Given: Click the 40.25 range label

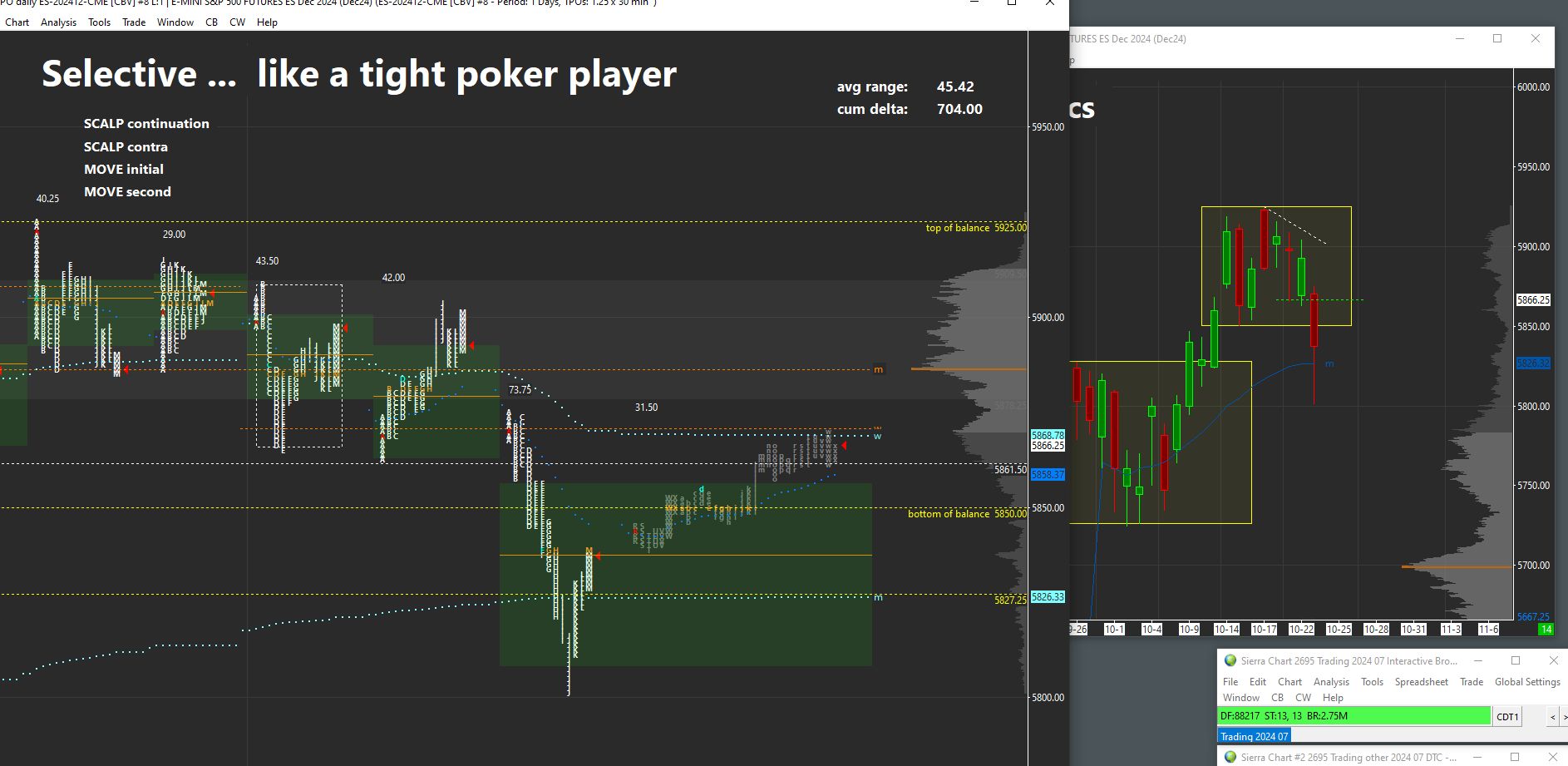Looking at the screenshot, I should [47, 199].
